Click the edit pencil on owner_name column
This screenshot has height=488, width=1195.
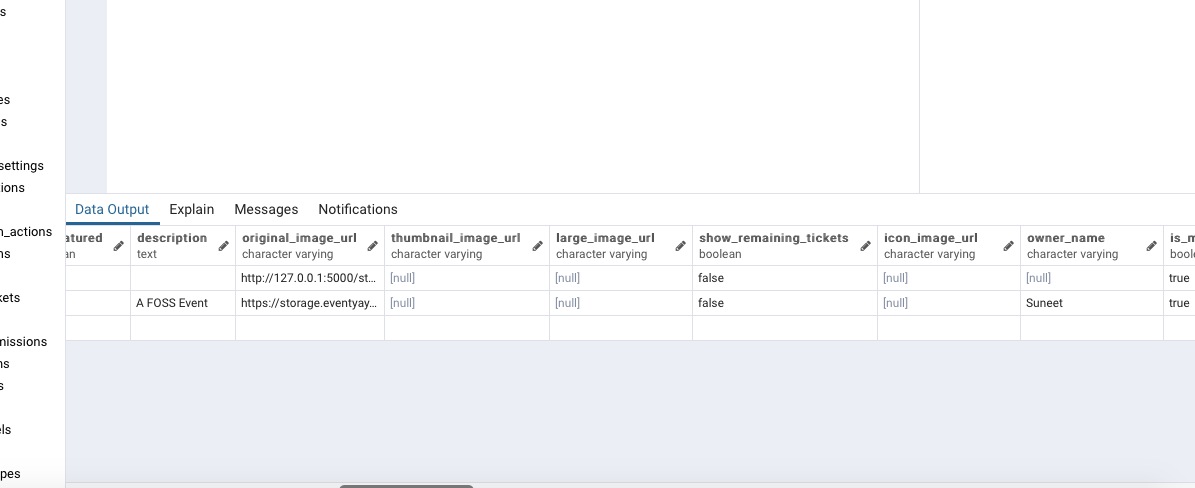pos(1152,246)
